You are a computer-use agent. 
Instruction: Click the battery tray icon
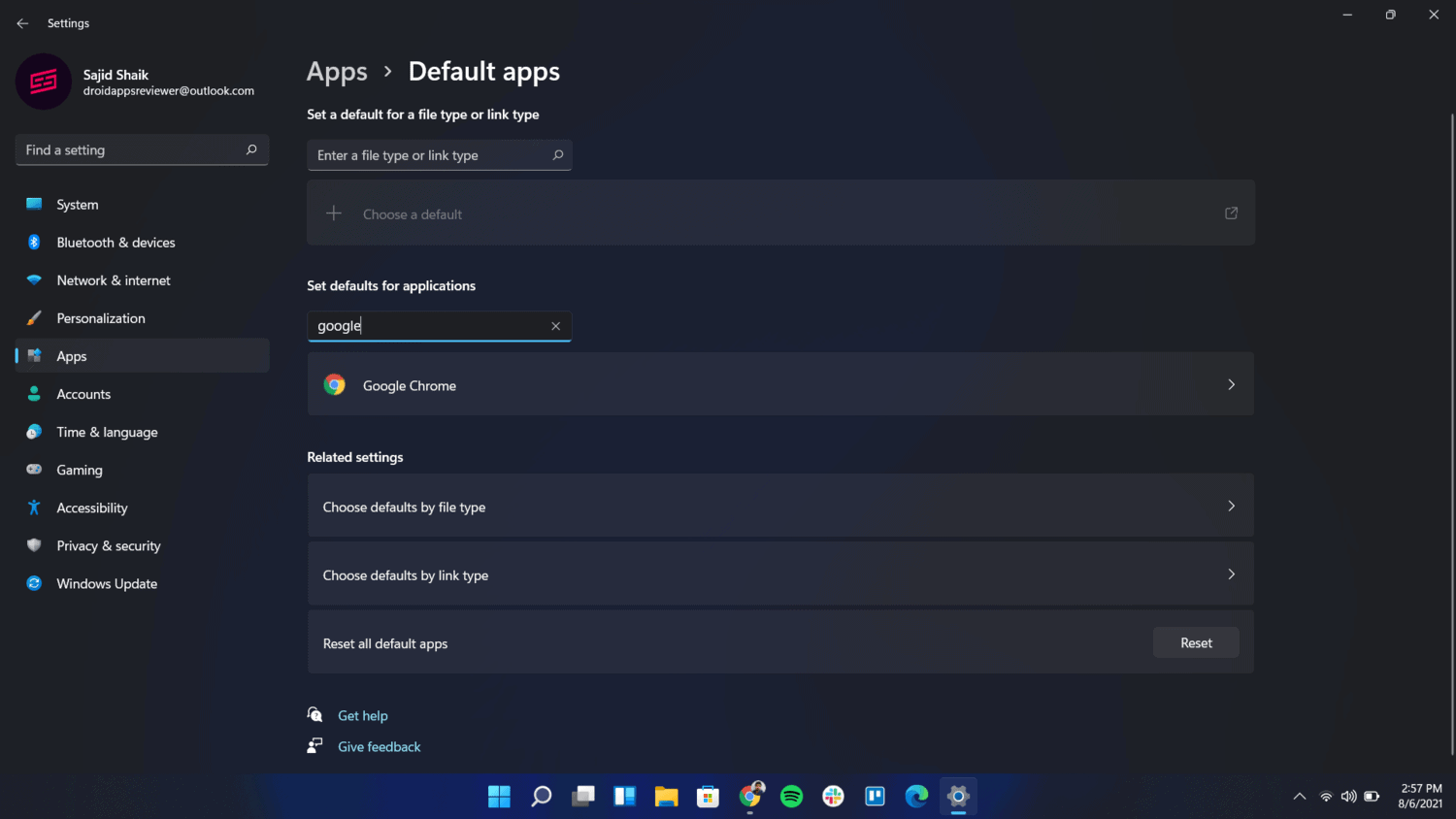[1372, 797]
